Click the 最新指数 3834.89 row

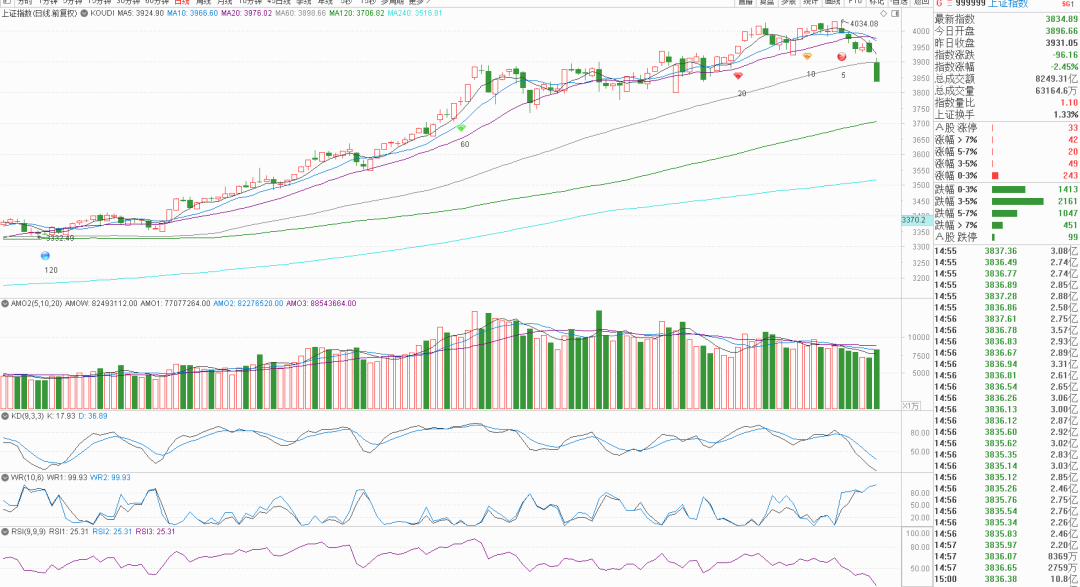[1006, 19]
